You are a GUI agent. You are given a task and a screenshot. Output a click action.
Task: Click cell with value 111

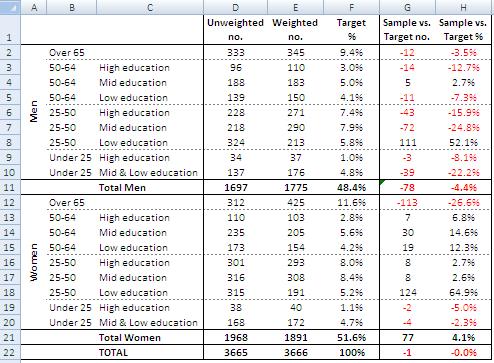[407, 142]
